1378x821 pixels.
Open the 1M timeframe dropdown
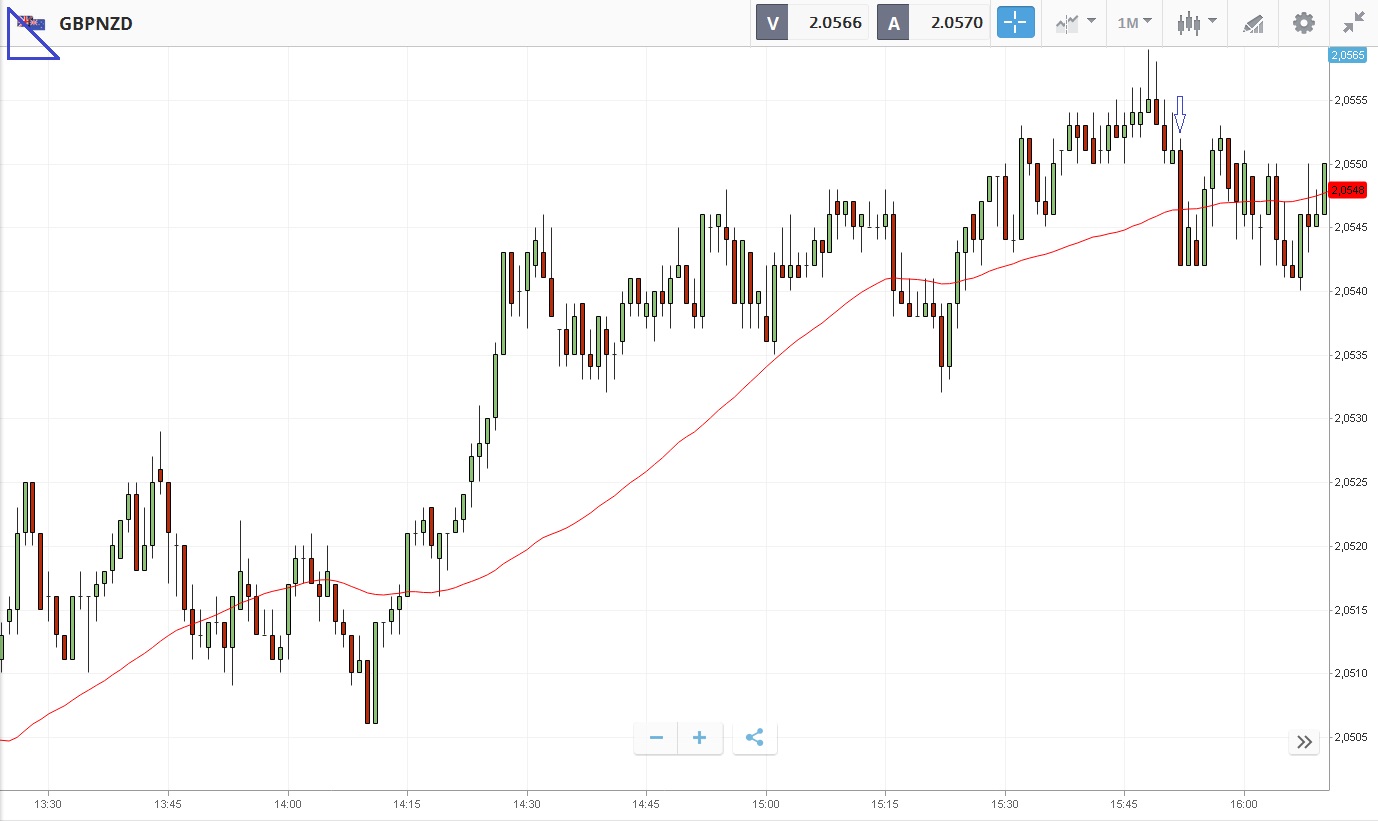click(1134, 22)
